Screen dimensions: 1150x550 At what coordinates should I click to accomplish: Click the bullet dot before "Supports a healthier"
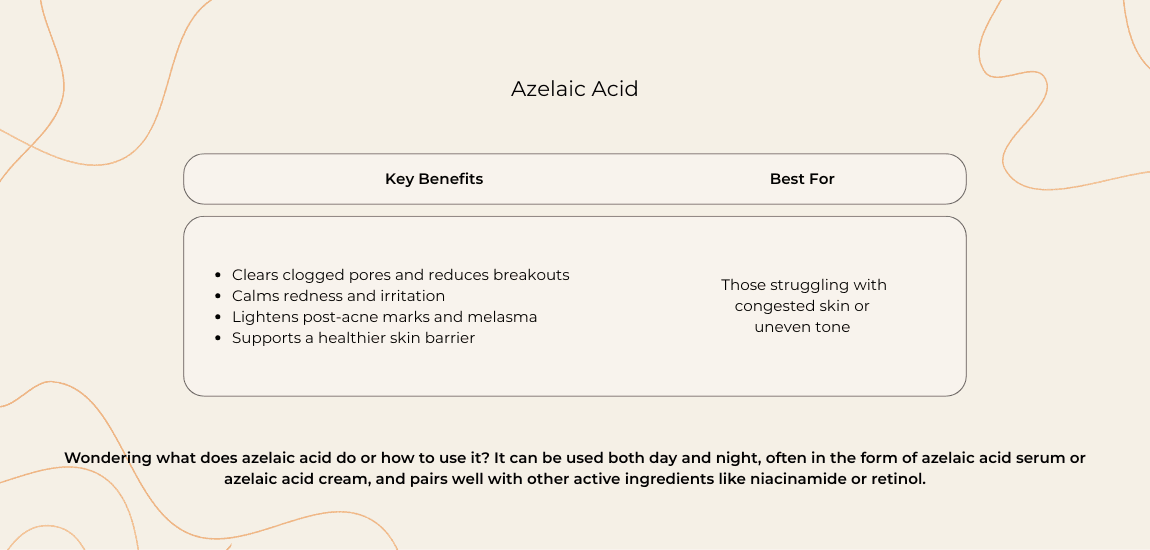219,339
